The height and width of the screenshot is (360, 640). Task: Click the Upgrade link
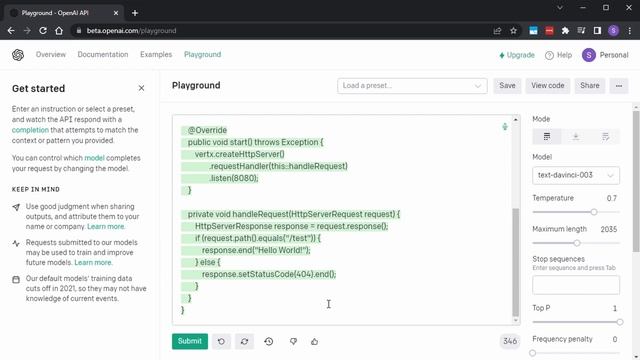(x=517, y=55)
